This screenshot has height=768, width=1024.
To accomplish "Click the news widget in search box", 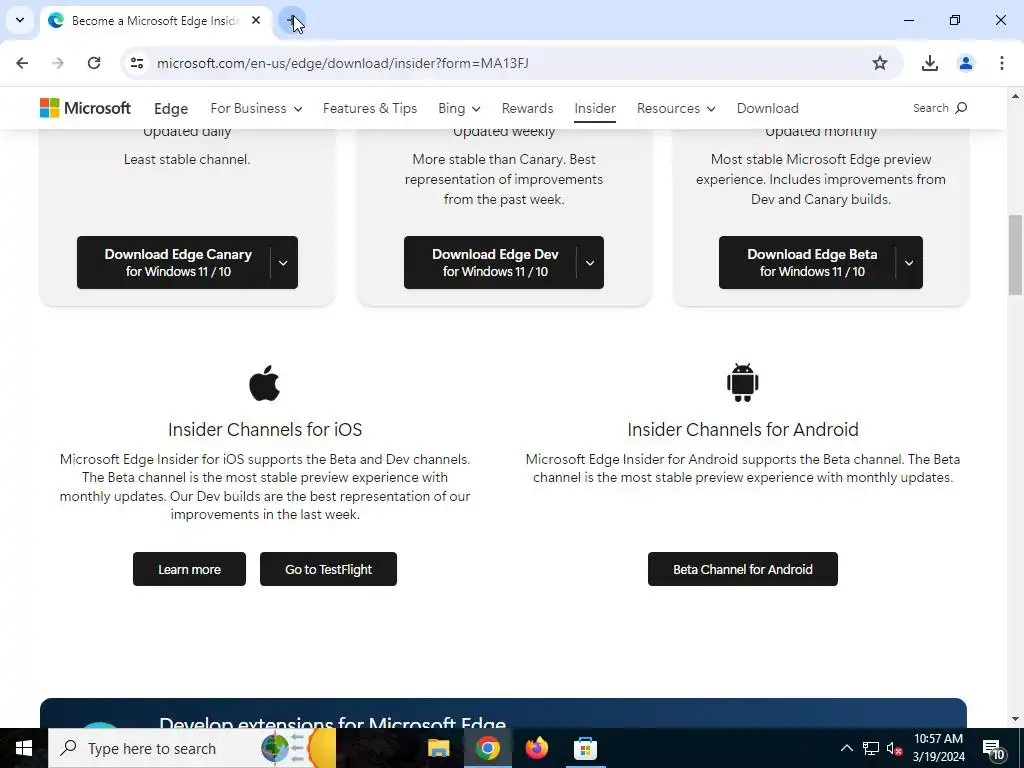I will coord(298,748).
